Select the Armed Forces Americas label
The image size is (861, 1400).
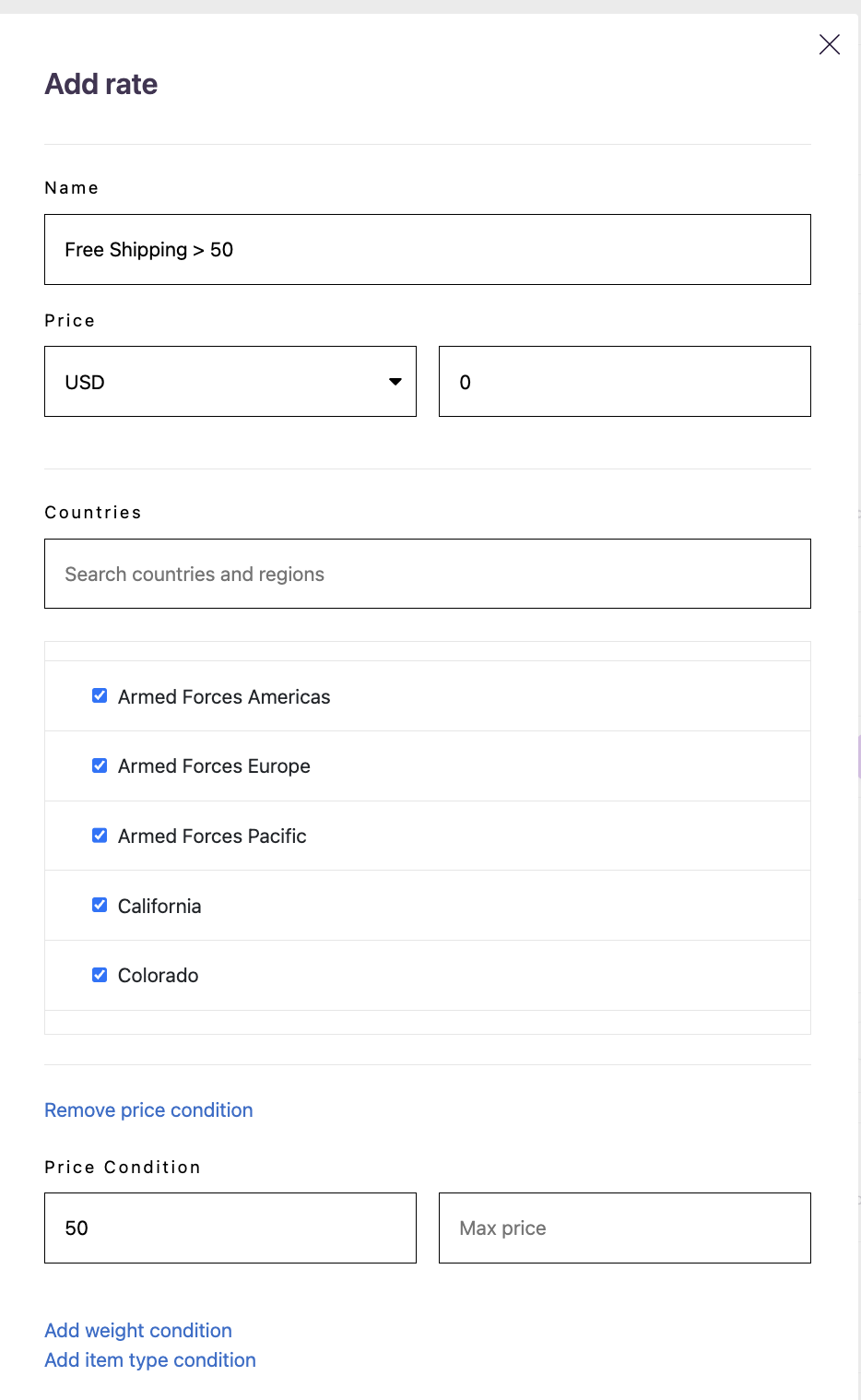coord(224,697)
